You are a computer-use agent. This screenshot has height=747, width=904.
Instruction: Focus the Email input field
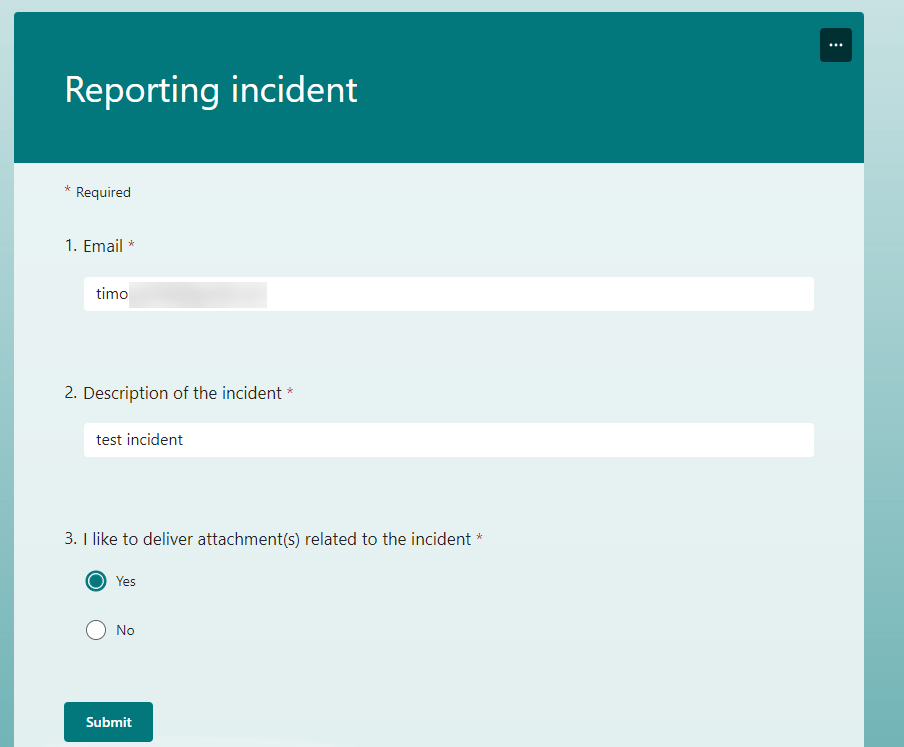(x=540, y=294)
